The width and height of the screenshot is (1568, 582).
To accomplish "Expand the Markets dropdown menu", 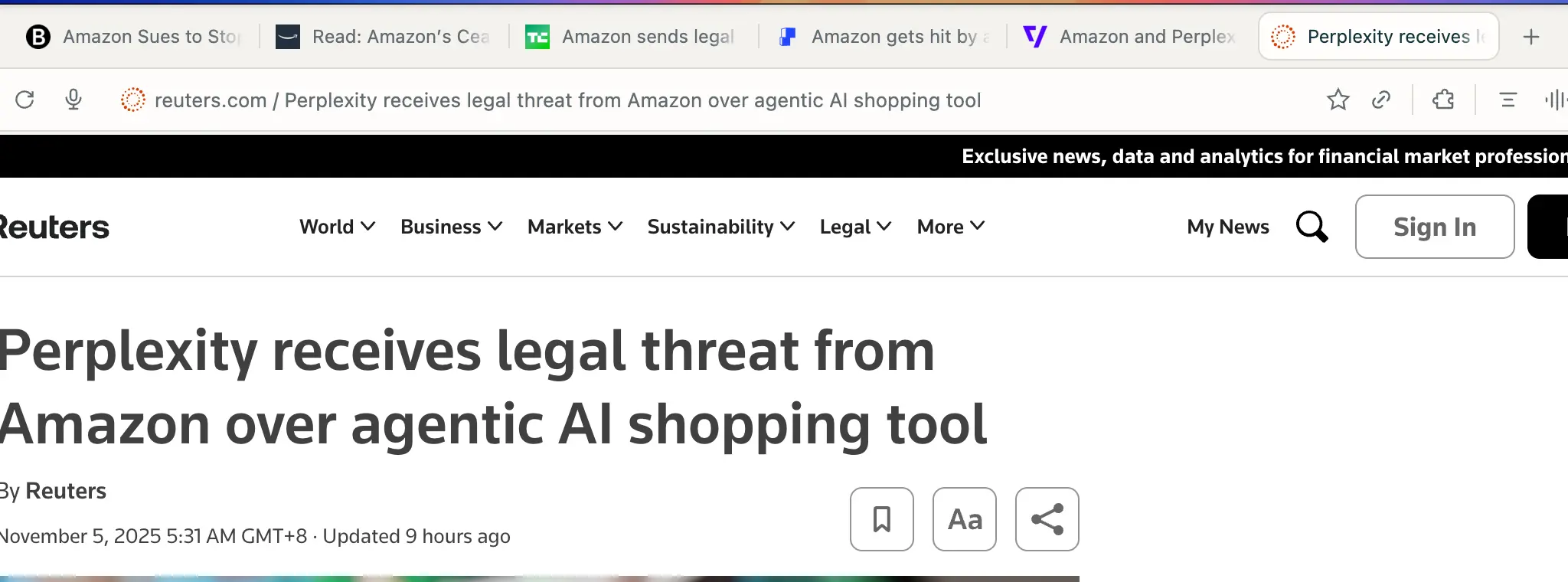I will [575, 227].
